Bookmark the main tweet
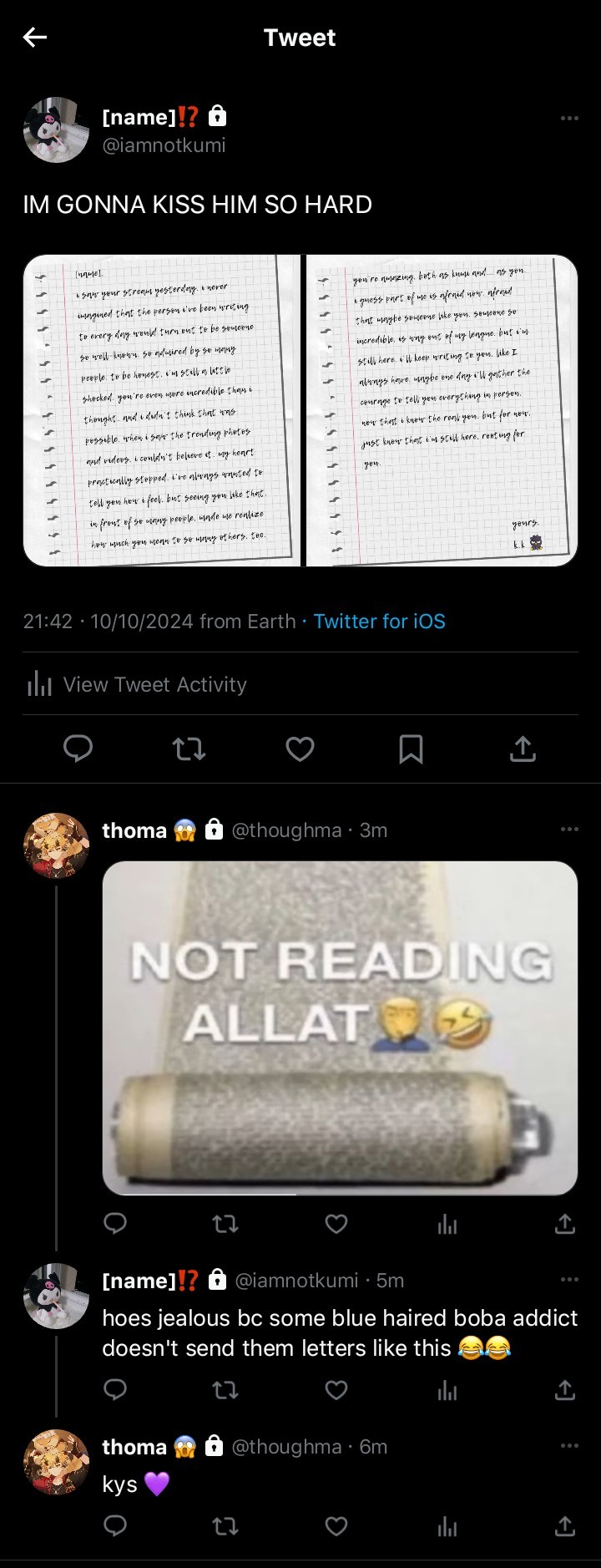This screenshot has width=601, height=1568. point(411,749)
